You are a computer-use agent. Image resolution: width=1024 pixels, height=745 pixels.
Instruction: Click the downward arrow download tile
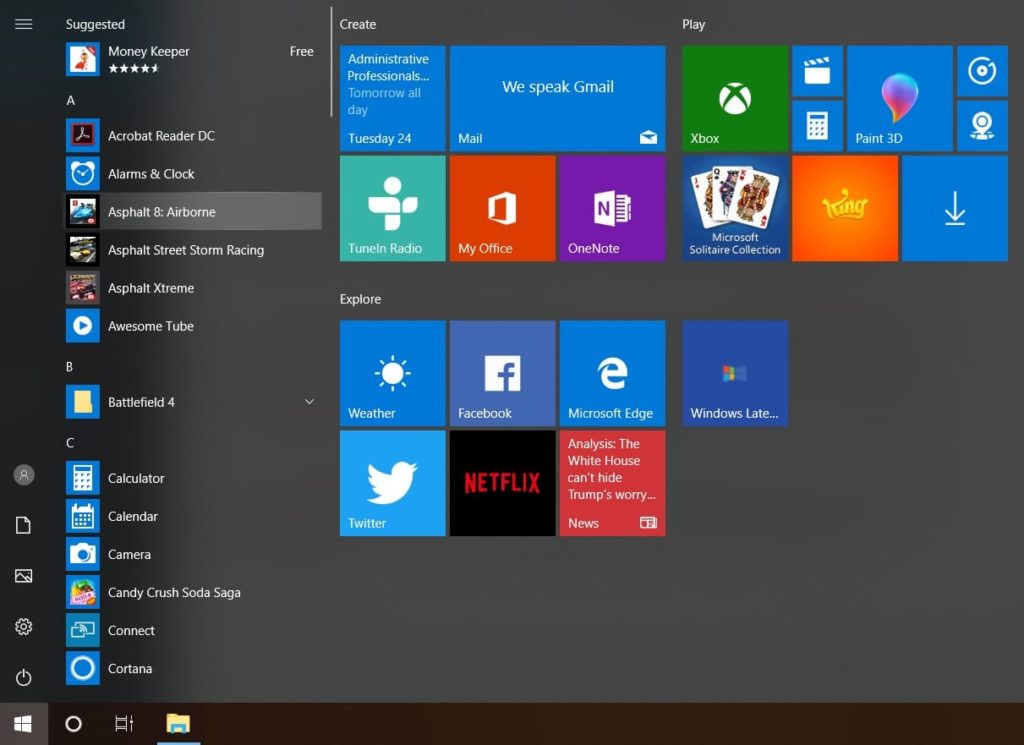pyautogui.click(x=954, y=207)
